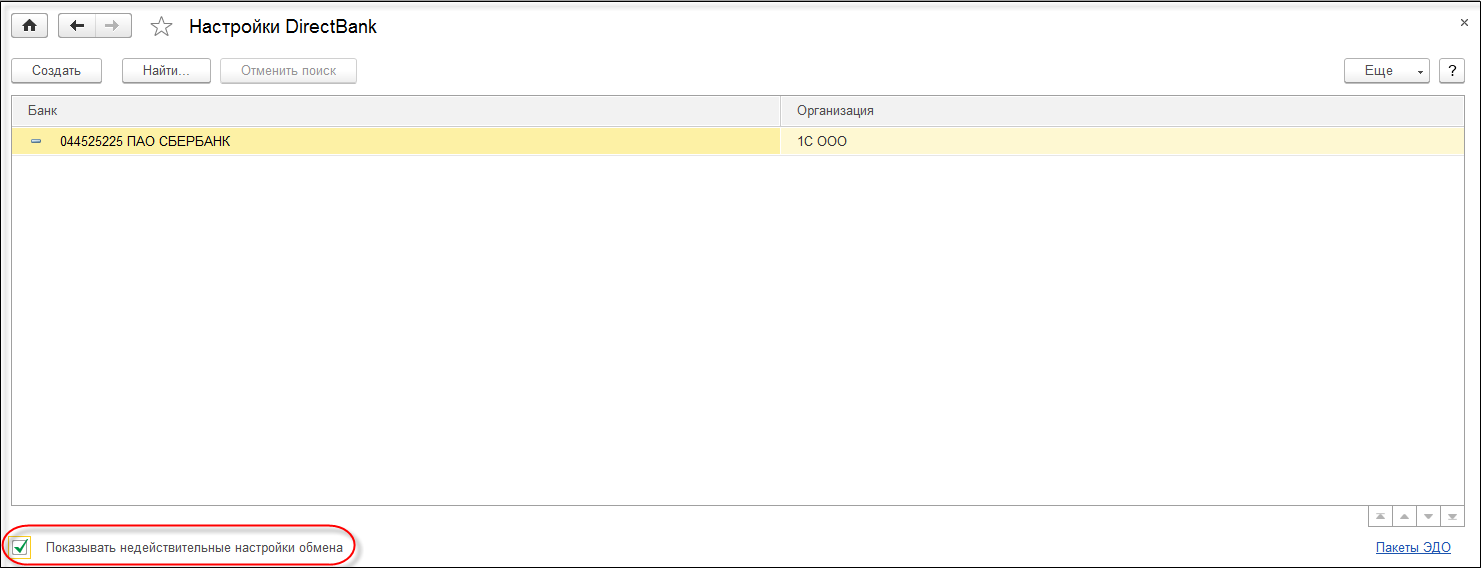Image resolution: width=1481 pixels, height=568 pixels.
Task: Select the 1С ООО organization cell
Action: [822, 142]
